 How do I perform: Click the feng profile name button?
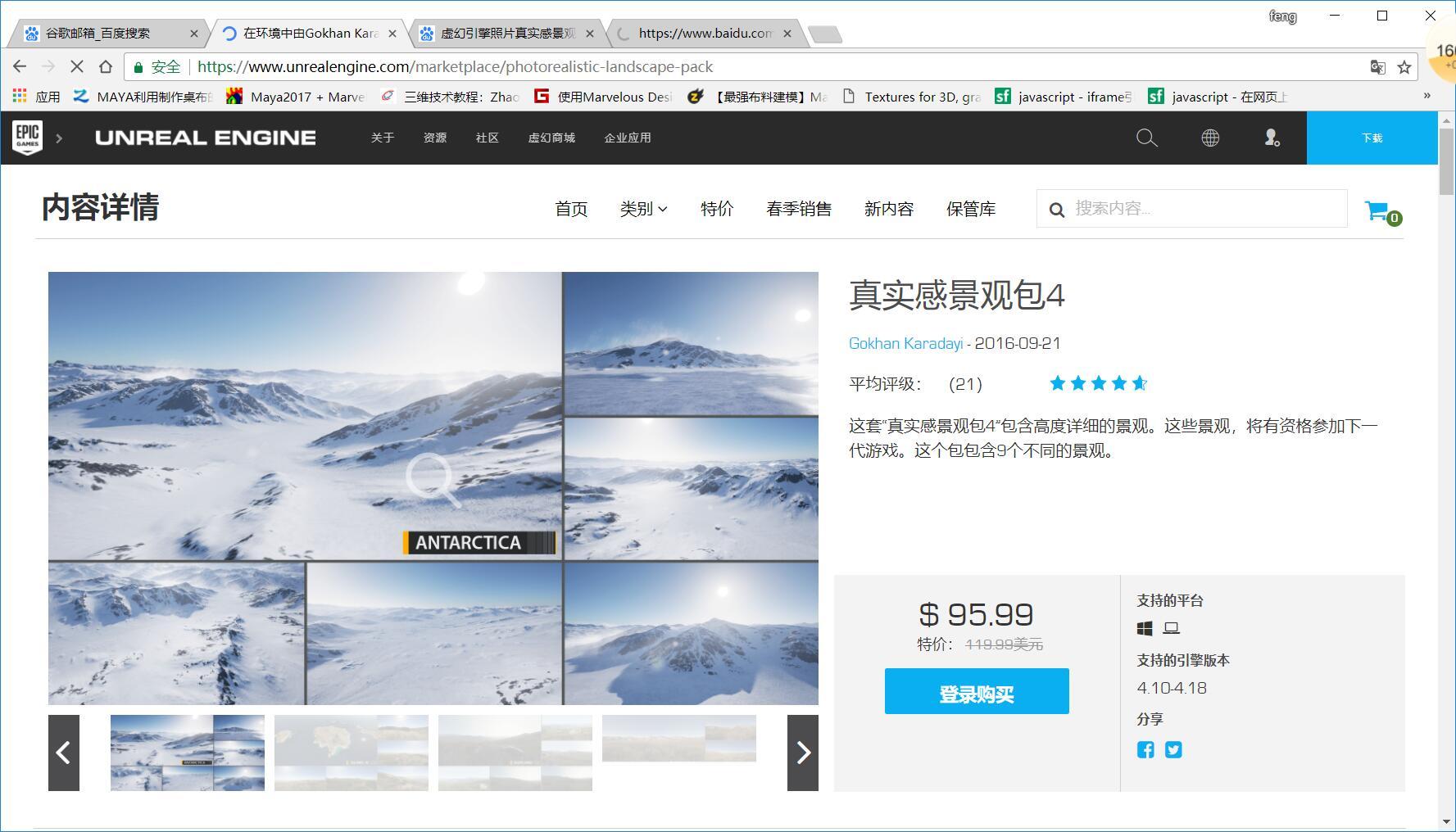pos(1282,16)
